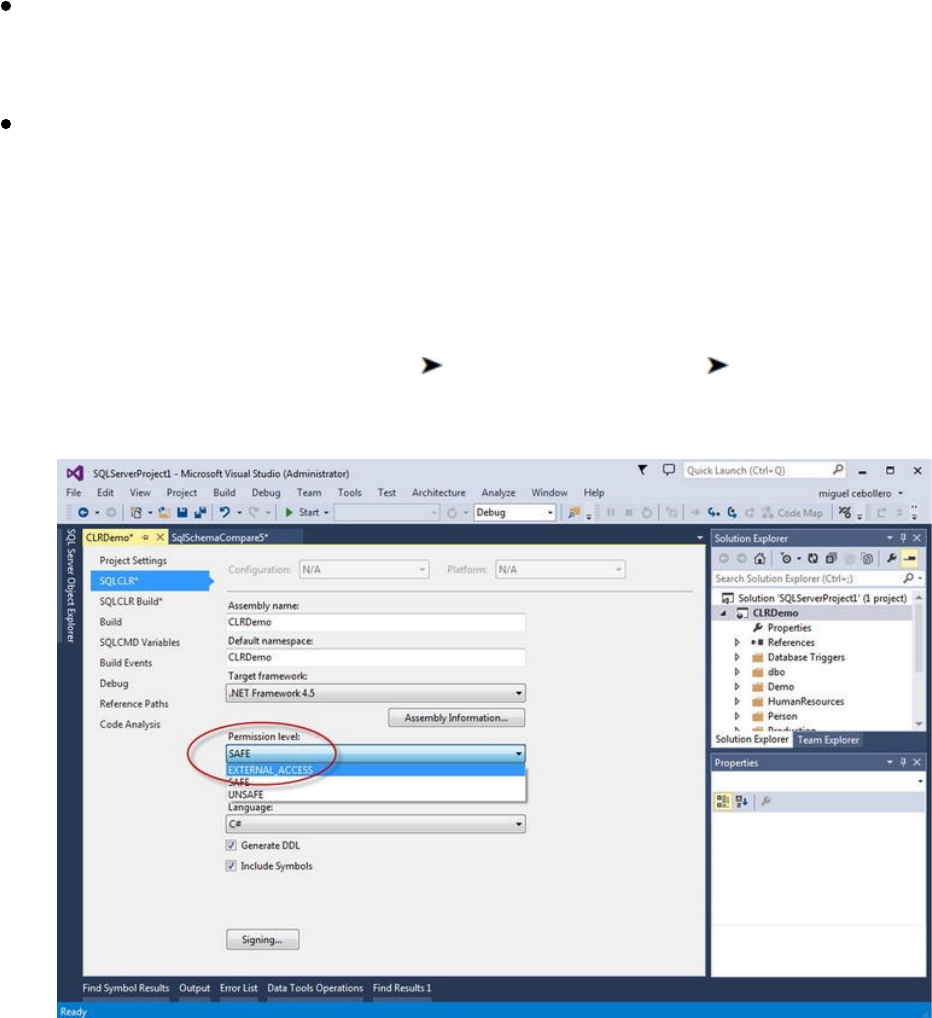Click the Categorized view icon in Properties panel
The image size is (932, 1018).
(x=722, y=802)
